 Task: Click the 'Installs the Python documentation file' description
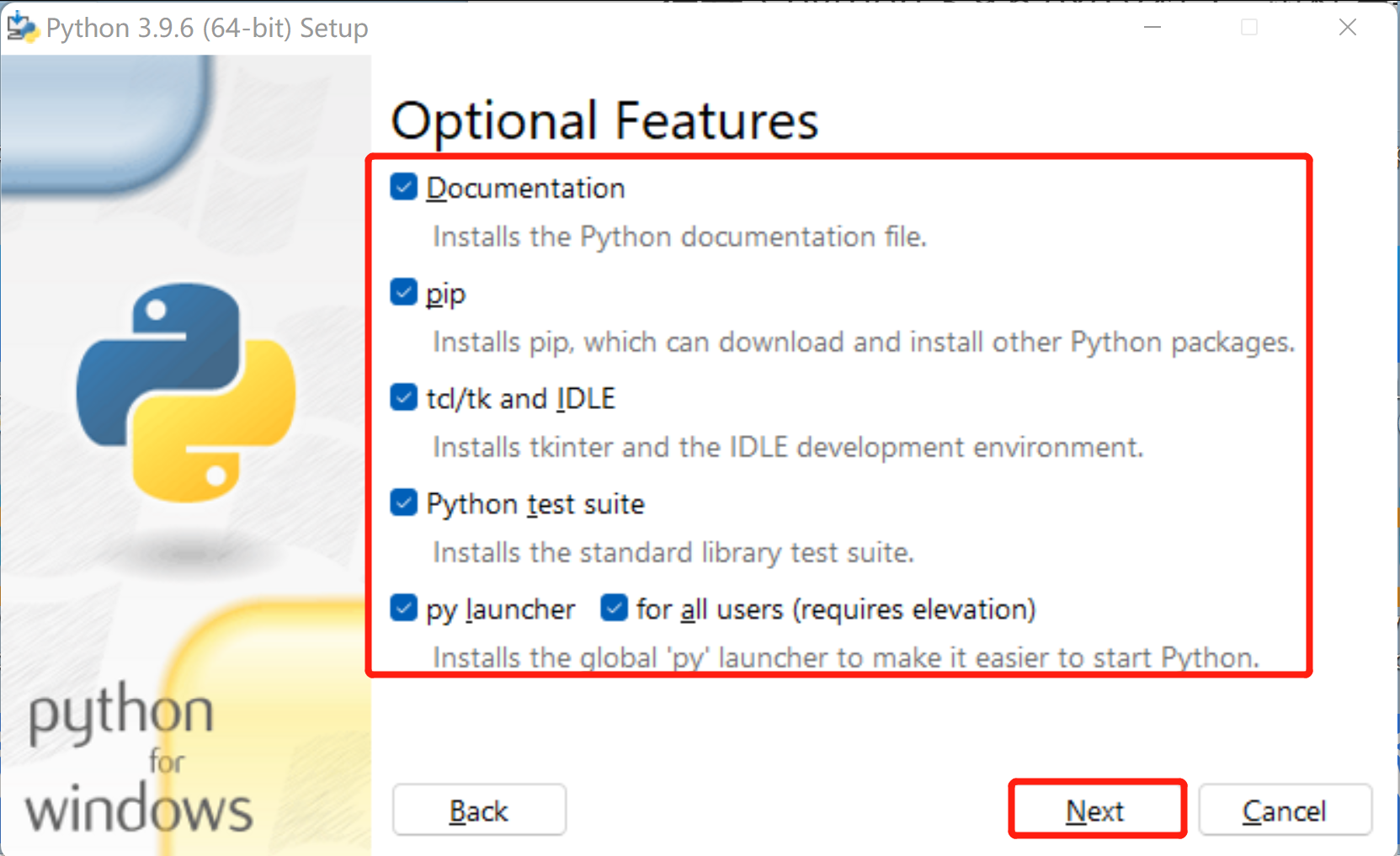pyautogui.click(x=679, y=237)
